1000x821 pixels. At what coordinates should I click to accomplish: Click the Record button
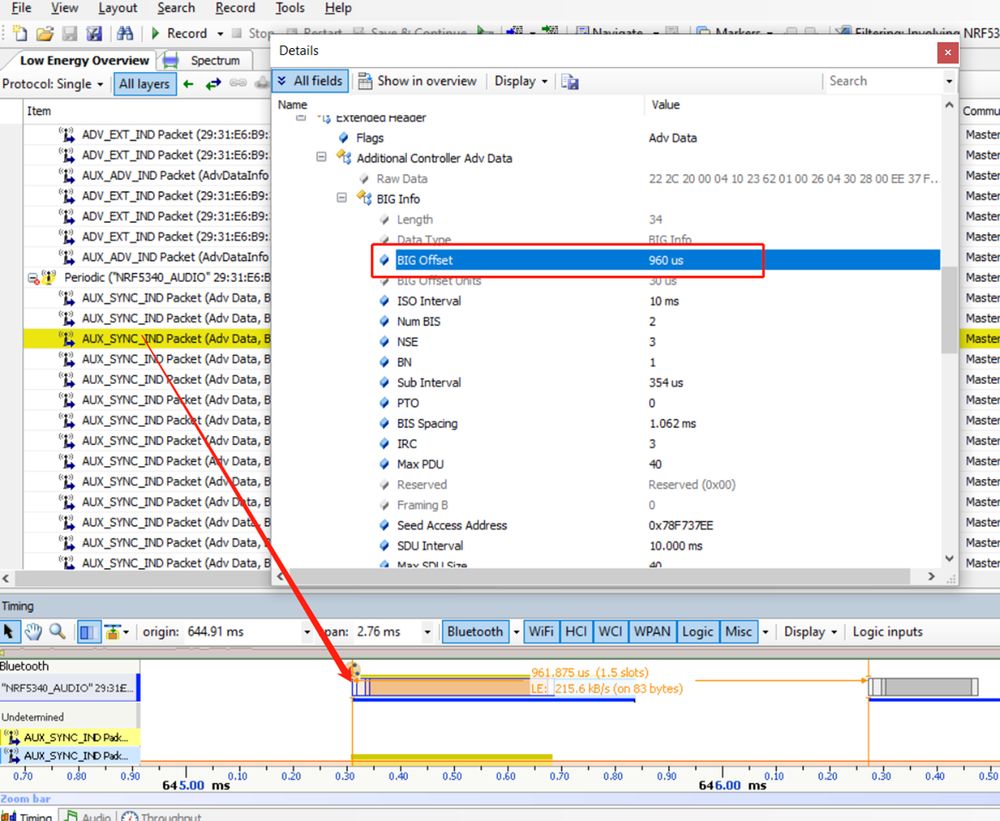179,33
